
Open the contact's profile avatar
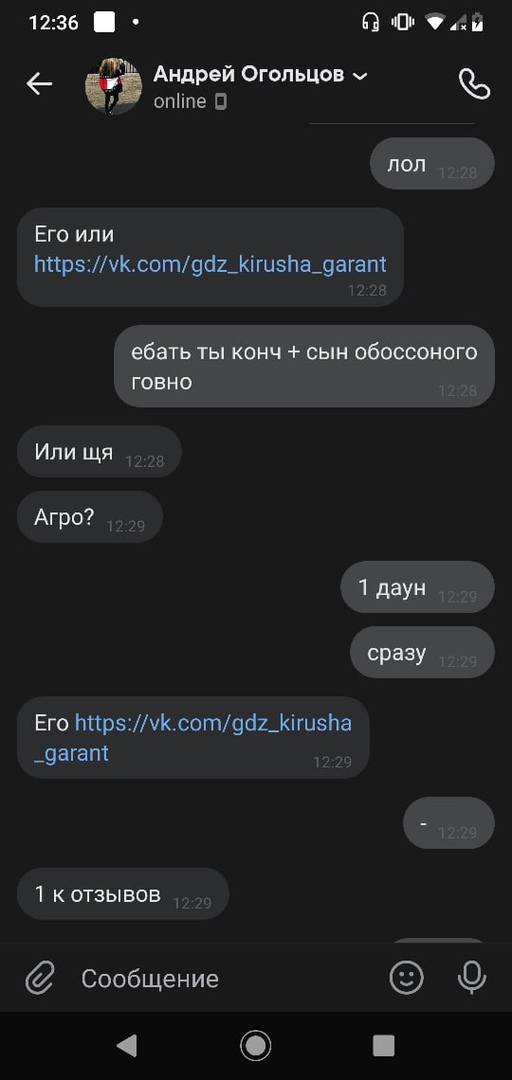click(113, 85)
